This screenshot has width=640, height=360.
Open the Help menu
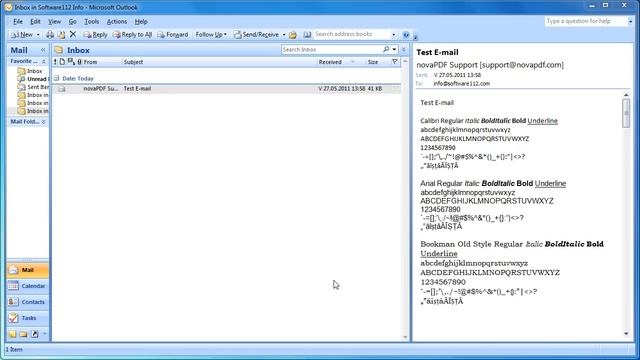(141, 21)
